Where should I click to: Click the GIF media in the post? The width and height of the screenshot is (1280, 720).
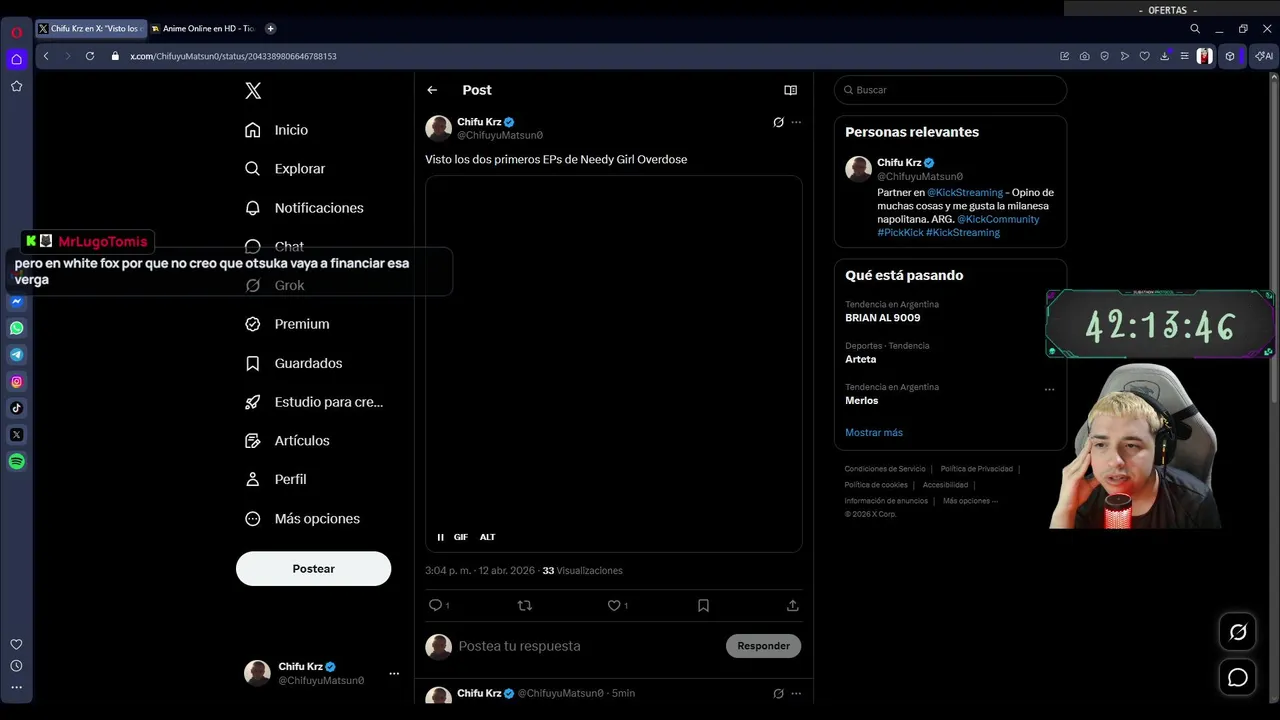(614, 364)
